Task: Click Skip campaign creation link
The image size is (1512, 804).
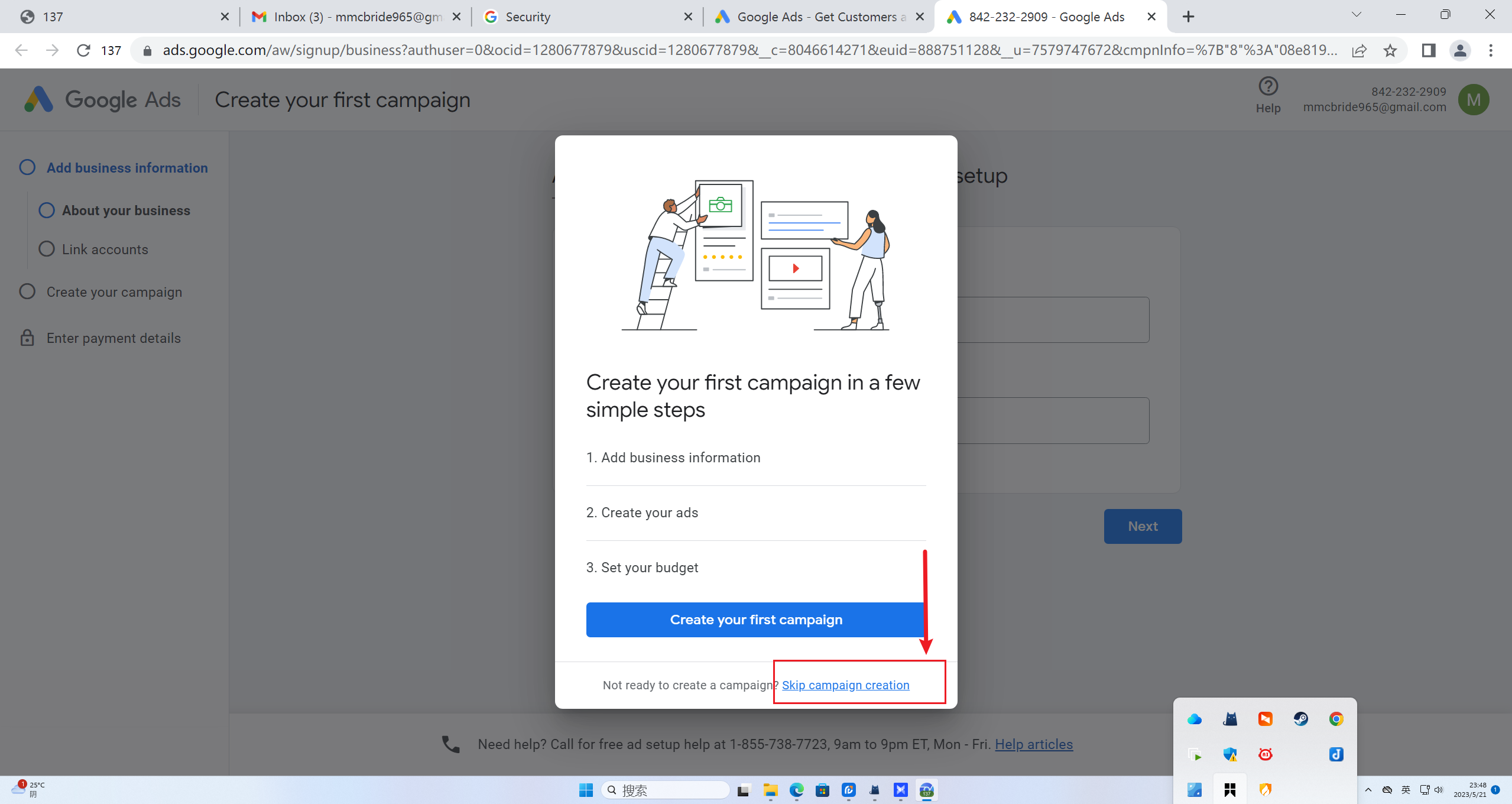Action: (x=845, y=685)
